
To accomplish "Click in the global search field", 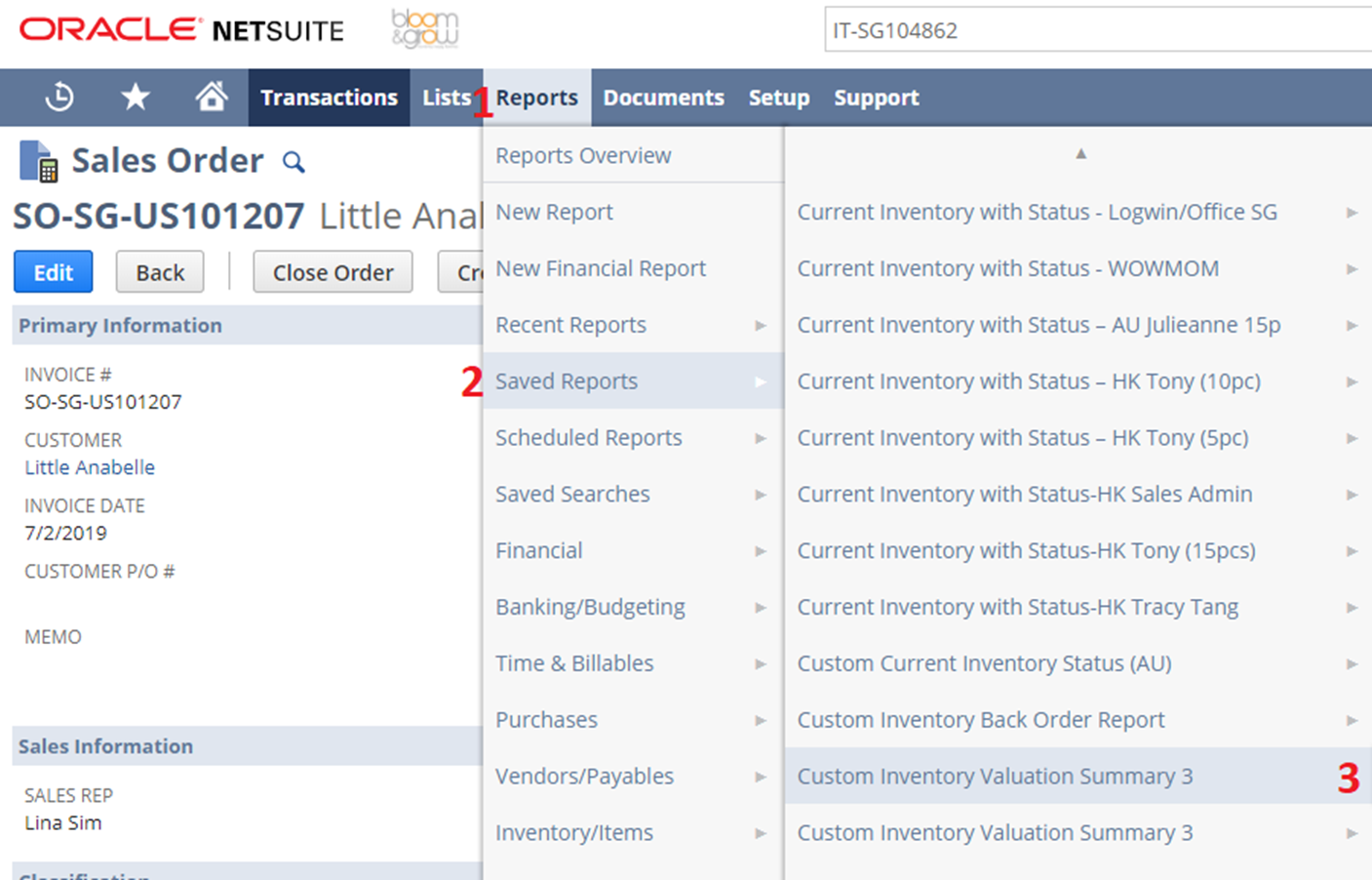I will (1098, 30).
